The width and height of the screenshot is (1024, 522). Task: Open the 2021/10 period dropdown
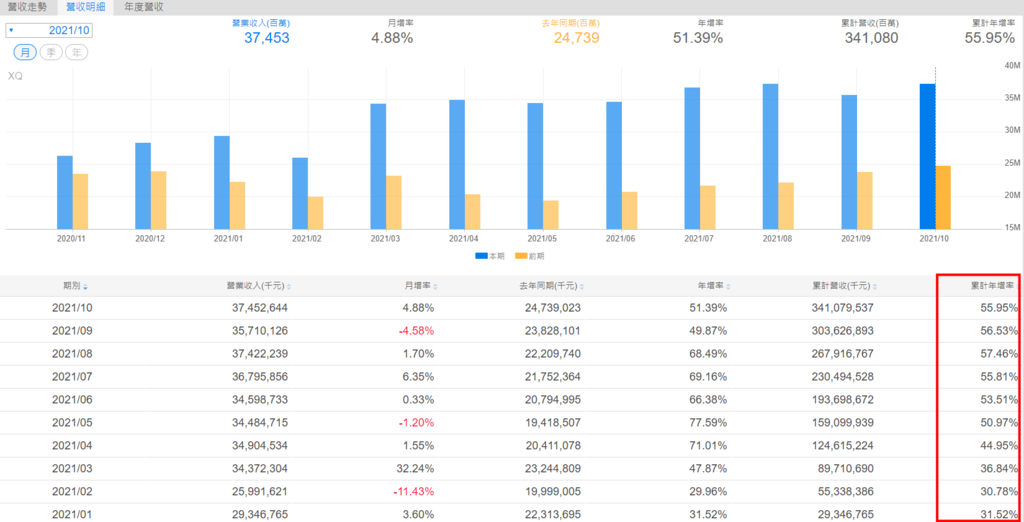(49, 31)
